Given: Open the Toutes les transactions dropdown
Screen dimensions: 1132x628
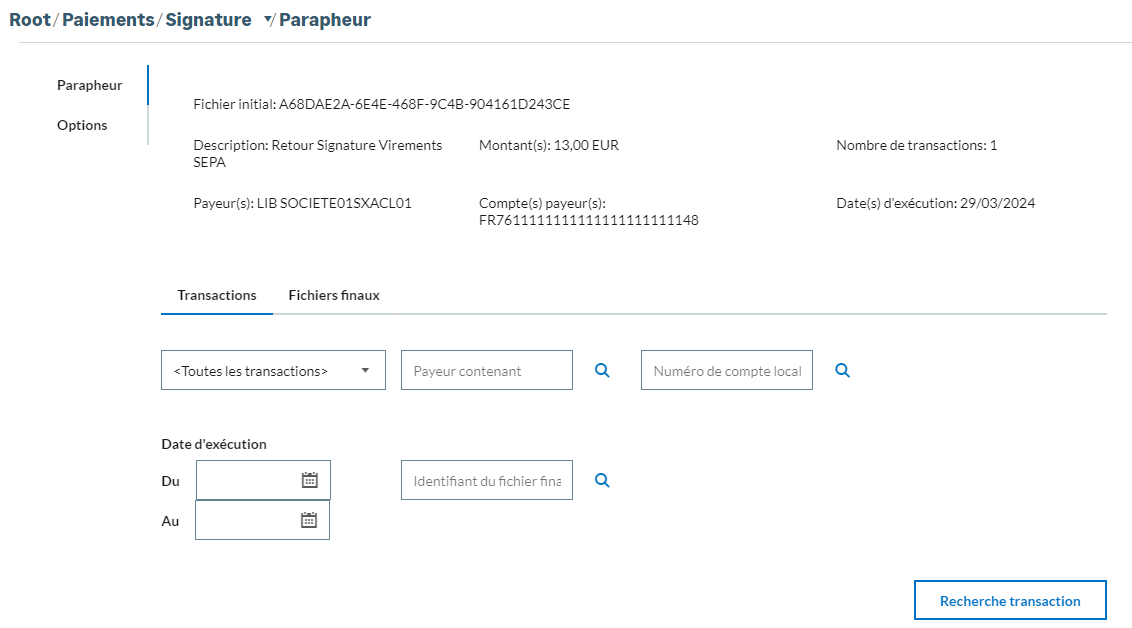Looking at the screenshot, I should point(273,370).
